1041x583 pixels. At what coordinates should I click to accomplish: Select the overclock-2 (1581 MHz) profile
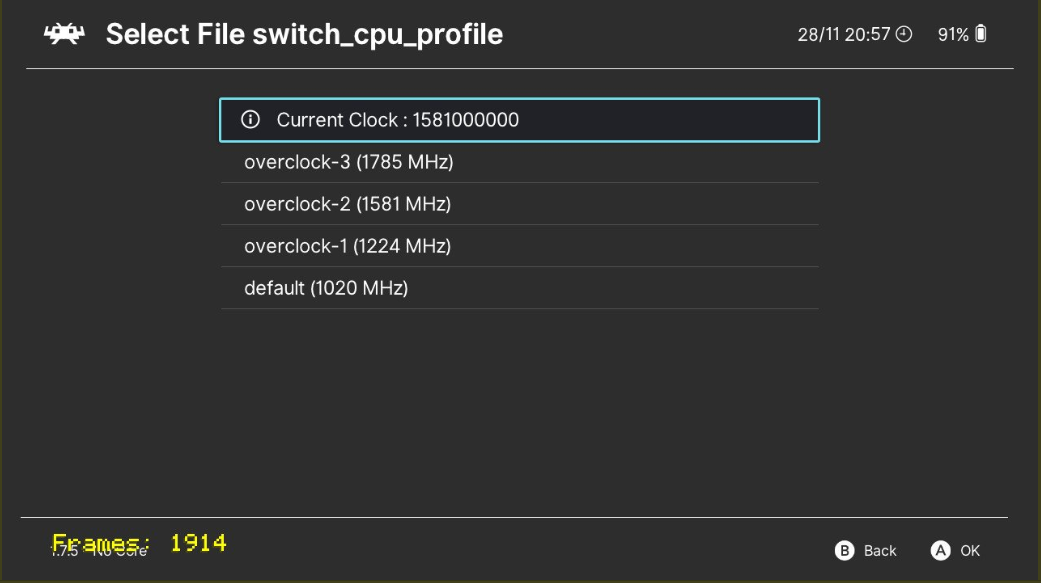point(520,204)
